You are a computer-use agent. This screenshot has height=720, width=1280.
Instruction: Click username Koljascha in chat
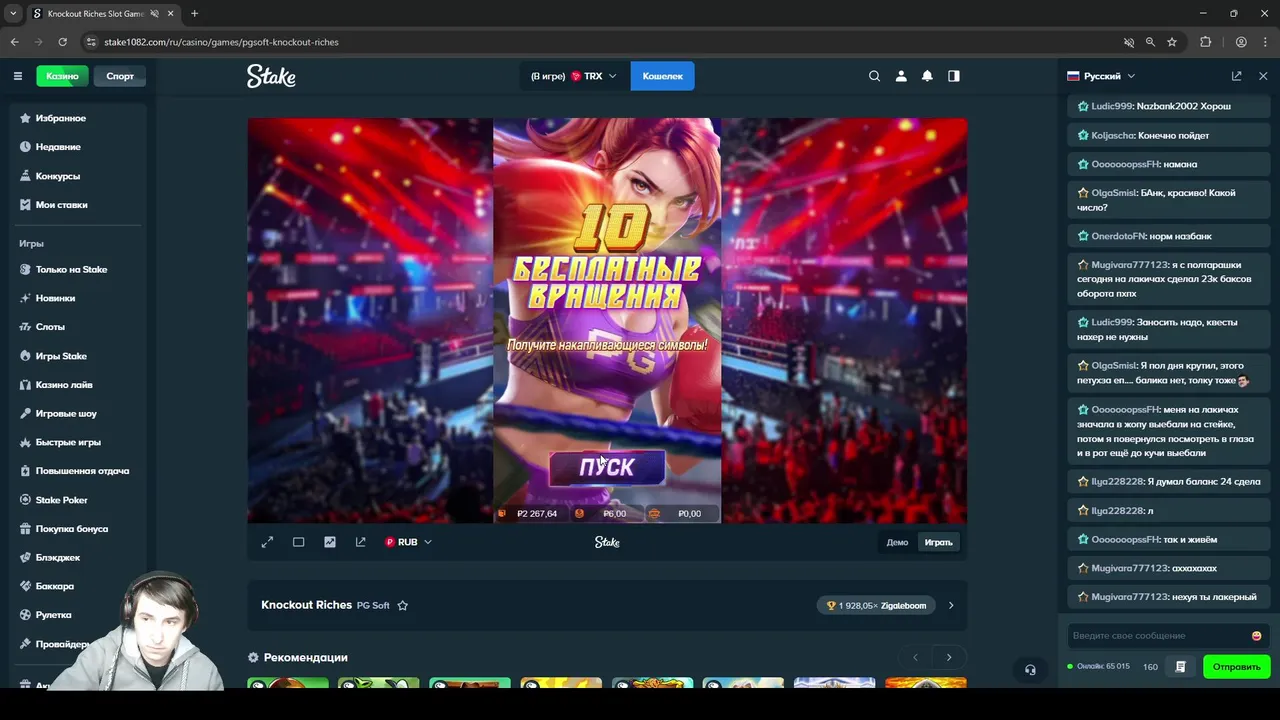click(x=1113, y=135)
